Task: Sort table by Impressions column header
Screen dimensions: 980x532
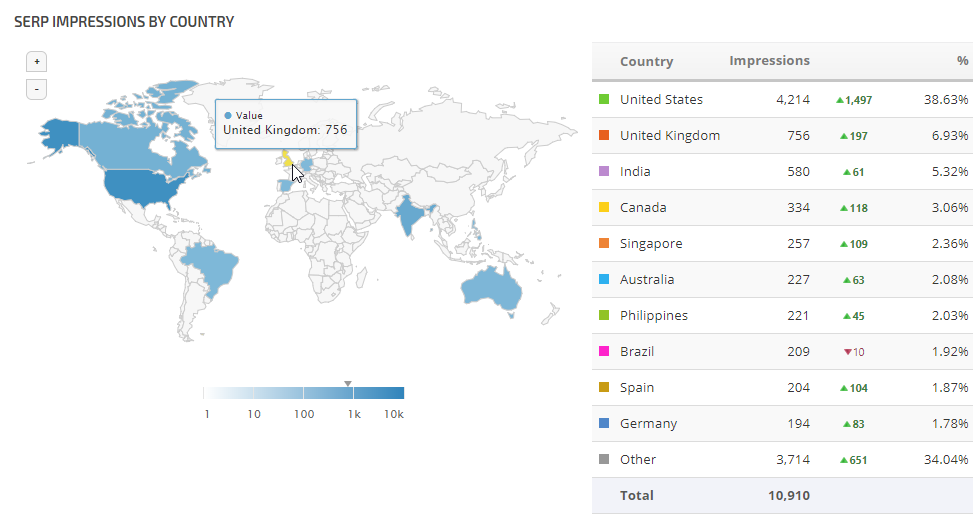Action: [x=769, y=61]
